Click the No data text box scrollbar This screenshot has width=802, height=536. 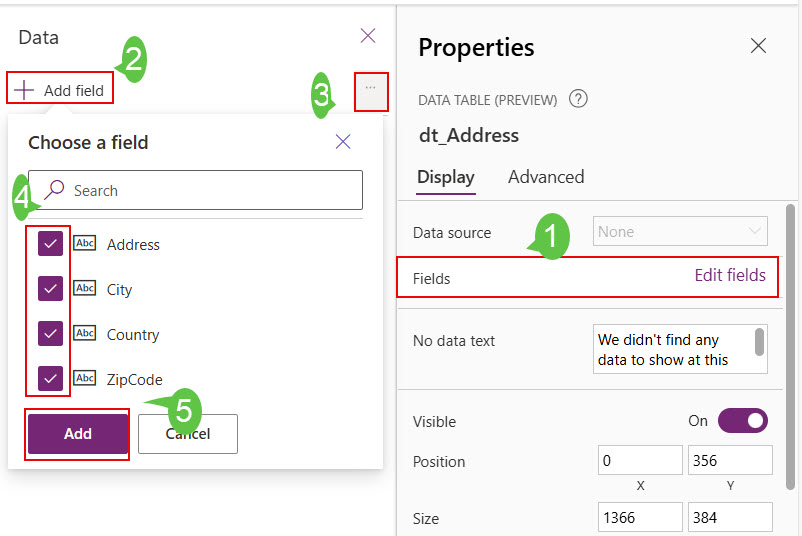(759, 342)
